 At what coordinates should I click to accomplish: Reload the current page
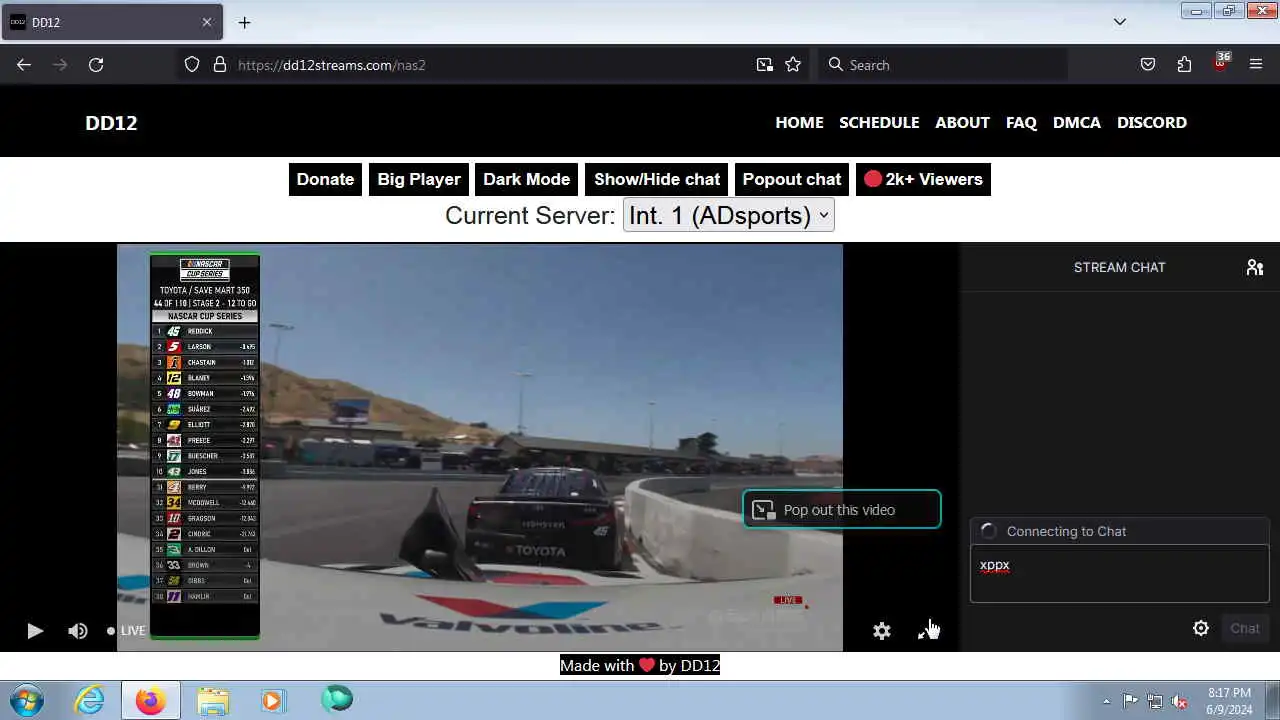click(x=96, y=65)
